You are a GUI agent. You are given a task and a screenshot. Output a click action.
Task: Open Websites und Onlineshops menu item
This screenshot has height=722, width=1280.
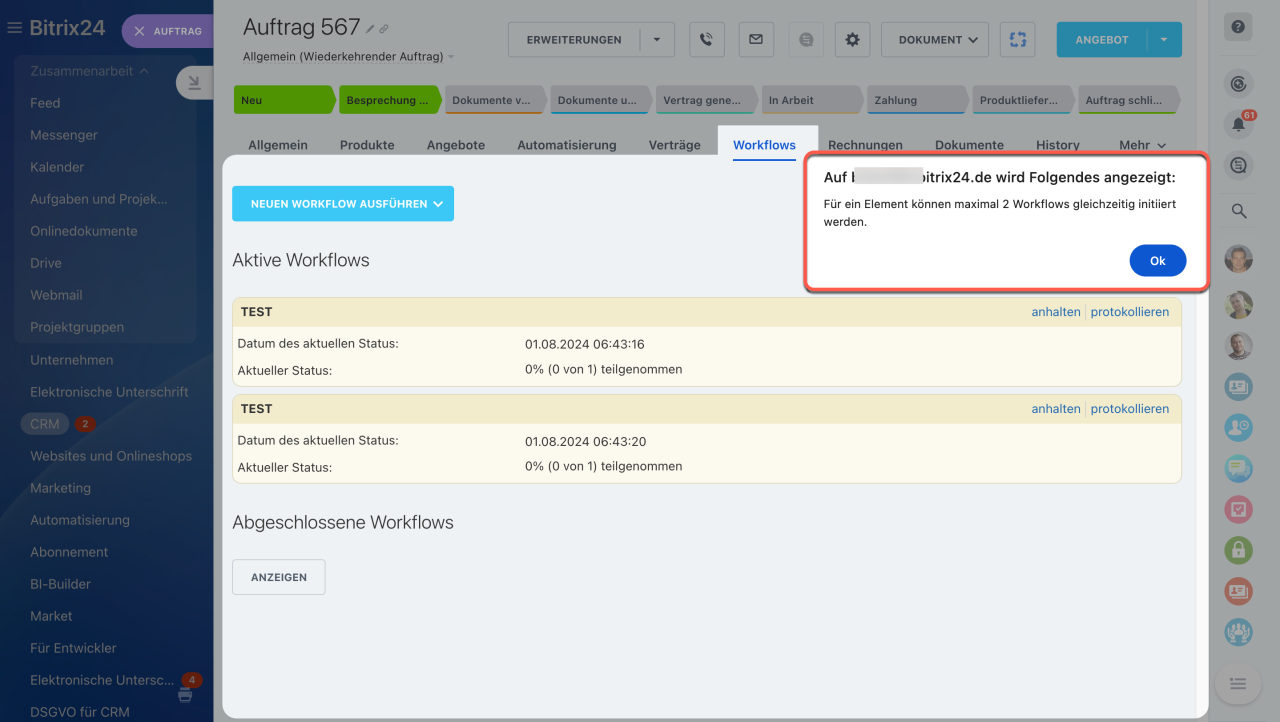pyautogui.click(x=111, y=456)
